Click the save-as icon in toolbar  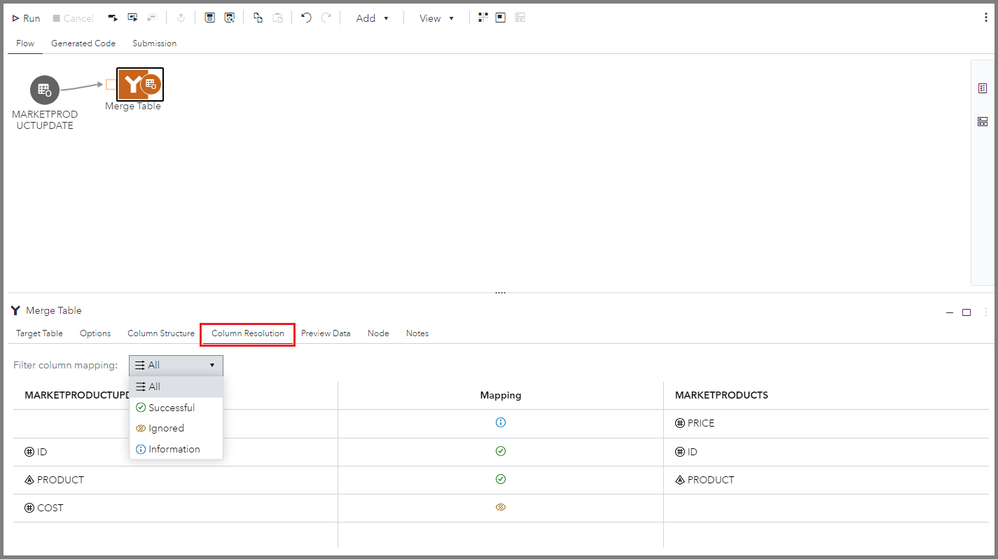(229, 18)
